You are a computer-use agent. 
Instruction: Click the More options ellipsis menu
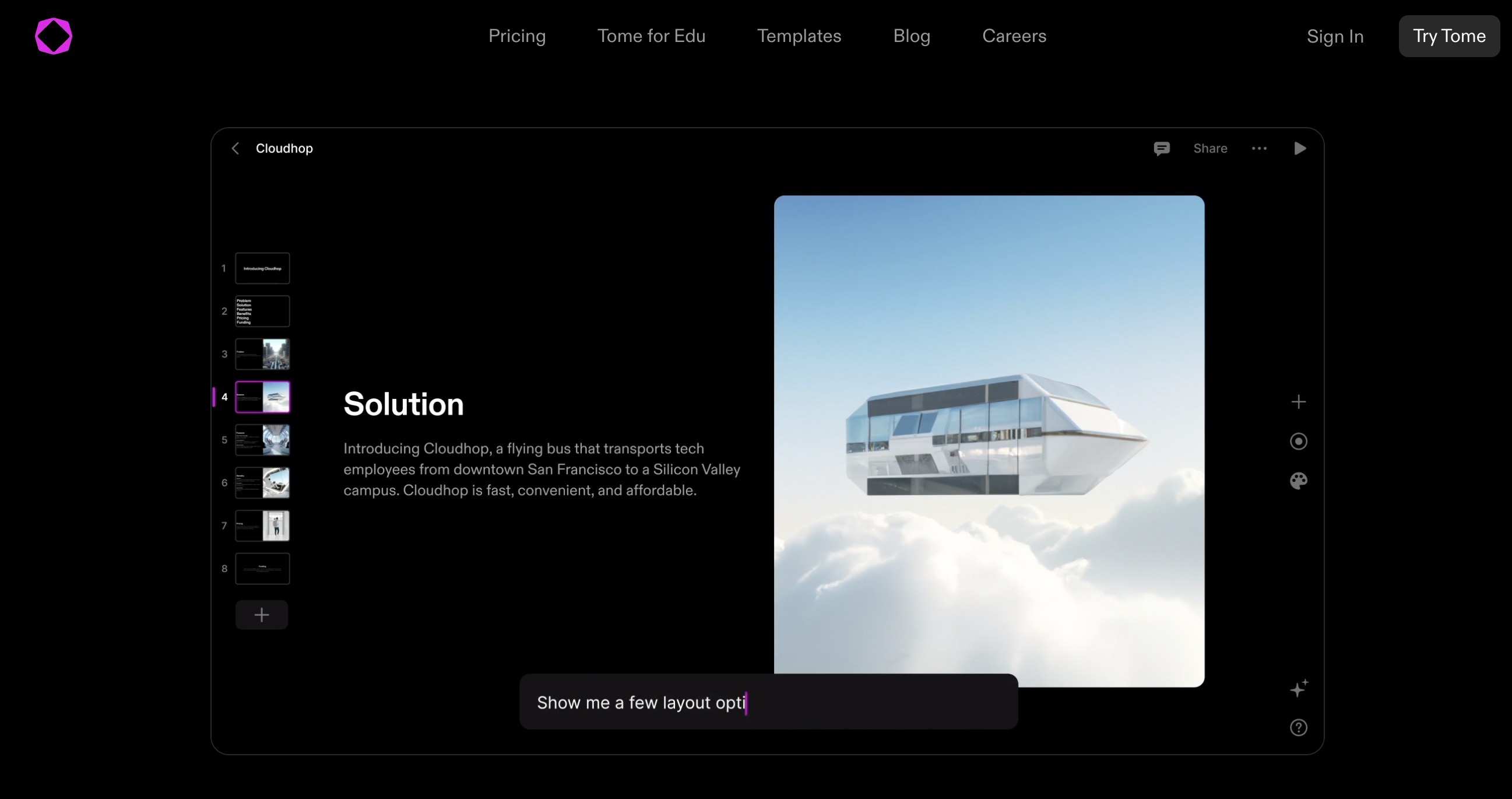coord(1259,148)
